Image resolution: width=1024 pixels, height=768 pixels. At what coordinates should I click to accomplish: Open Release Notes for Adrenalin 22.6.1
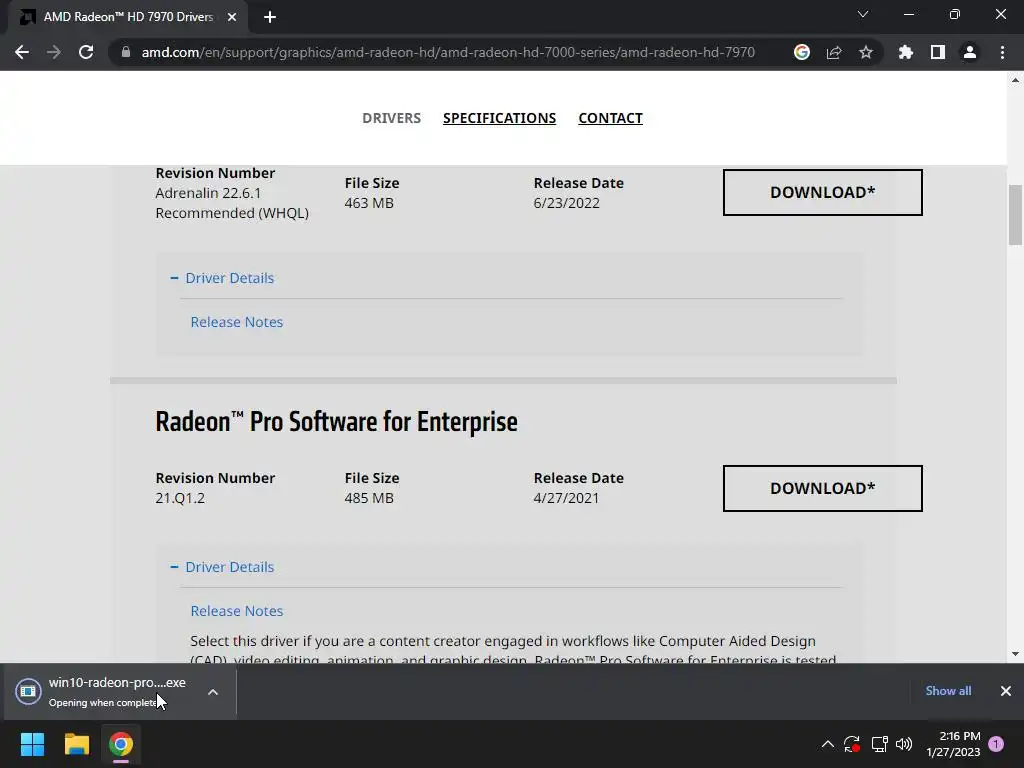point(236,322)
